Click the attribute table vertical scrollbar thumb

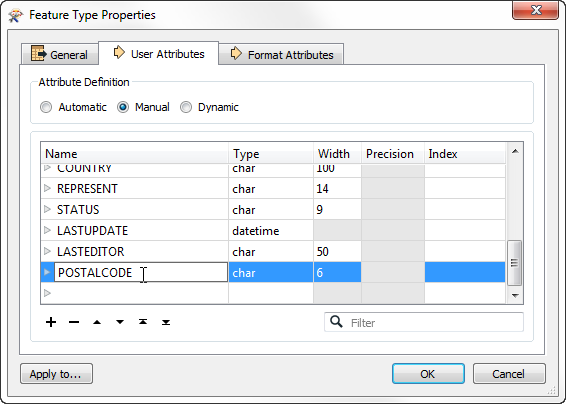pos(514,263)
